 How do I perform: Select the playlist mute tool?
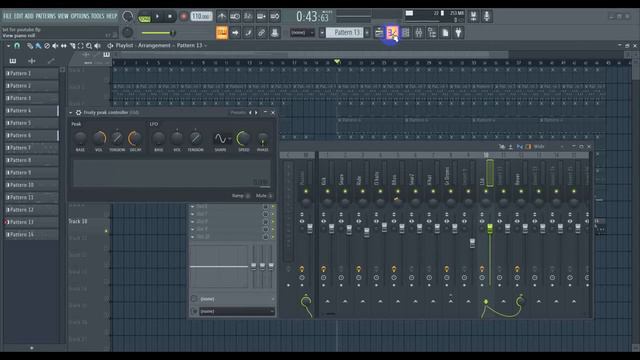[x=55, y=46]
